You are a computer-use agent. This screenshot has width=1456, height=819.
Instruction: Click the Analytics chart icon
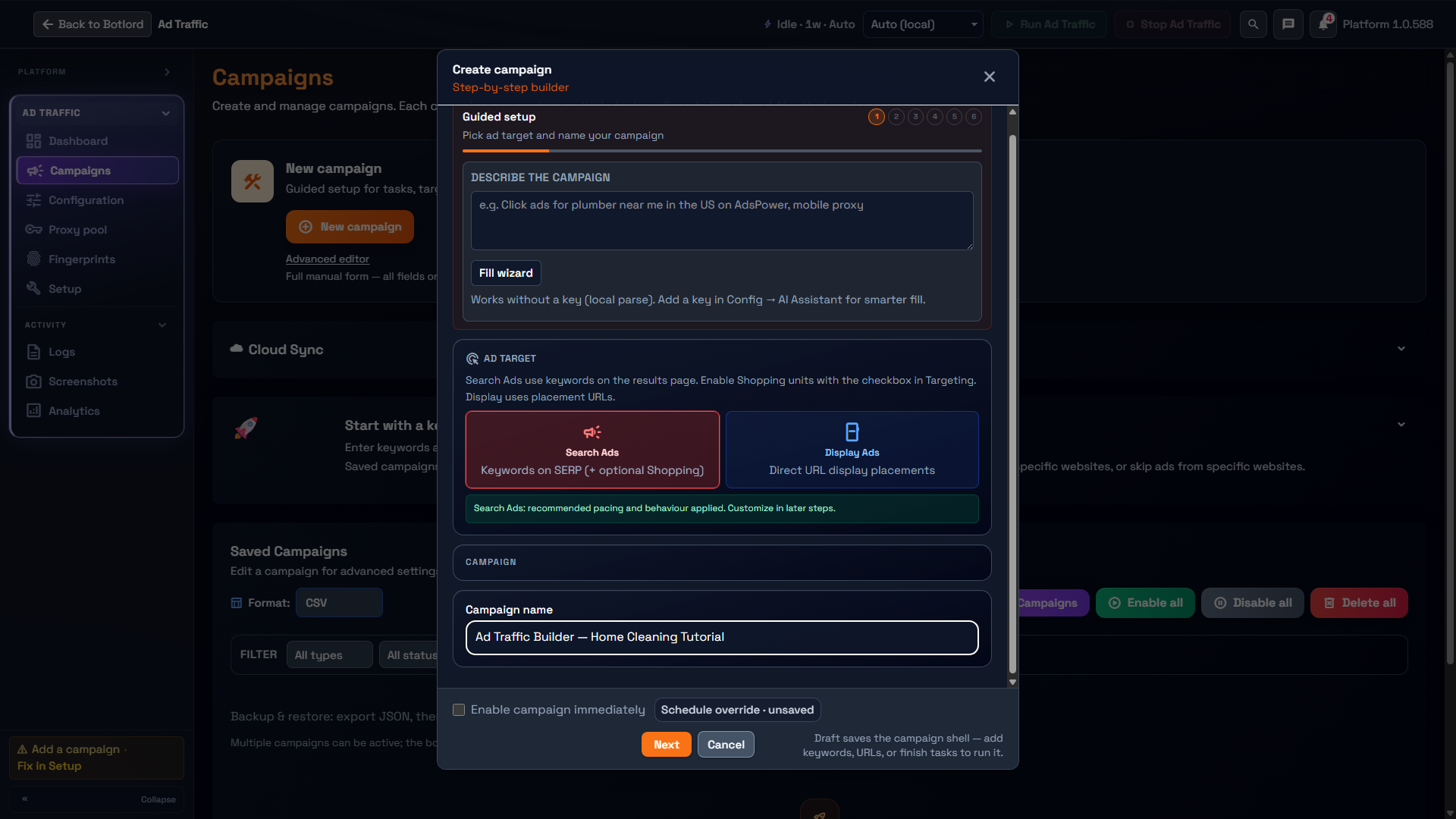33,411
